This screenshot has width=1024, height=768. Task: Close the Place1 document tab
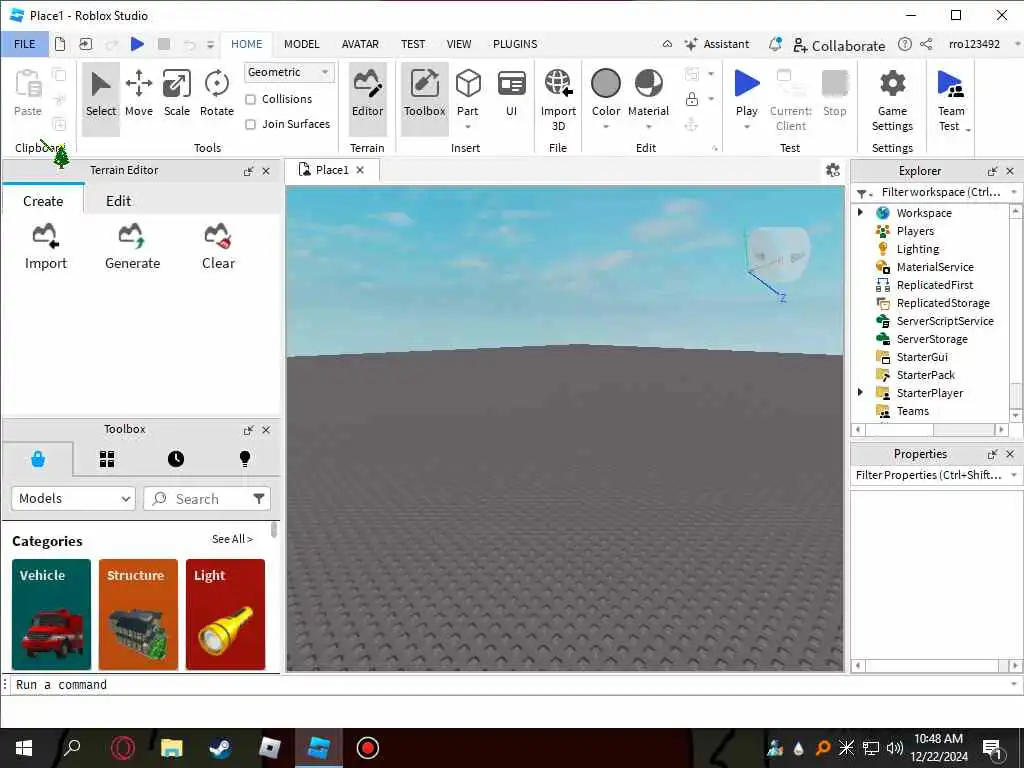360,170
